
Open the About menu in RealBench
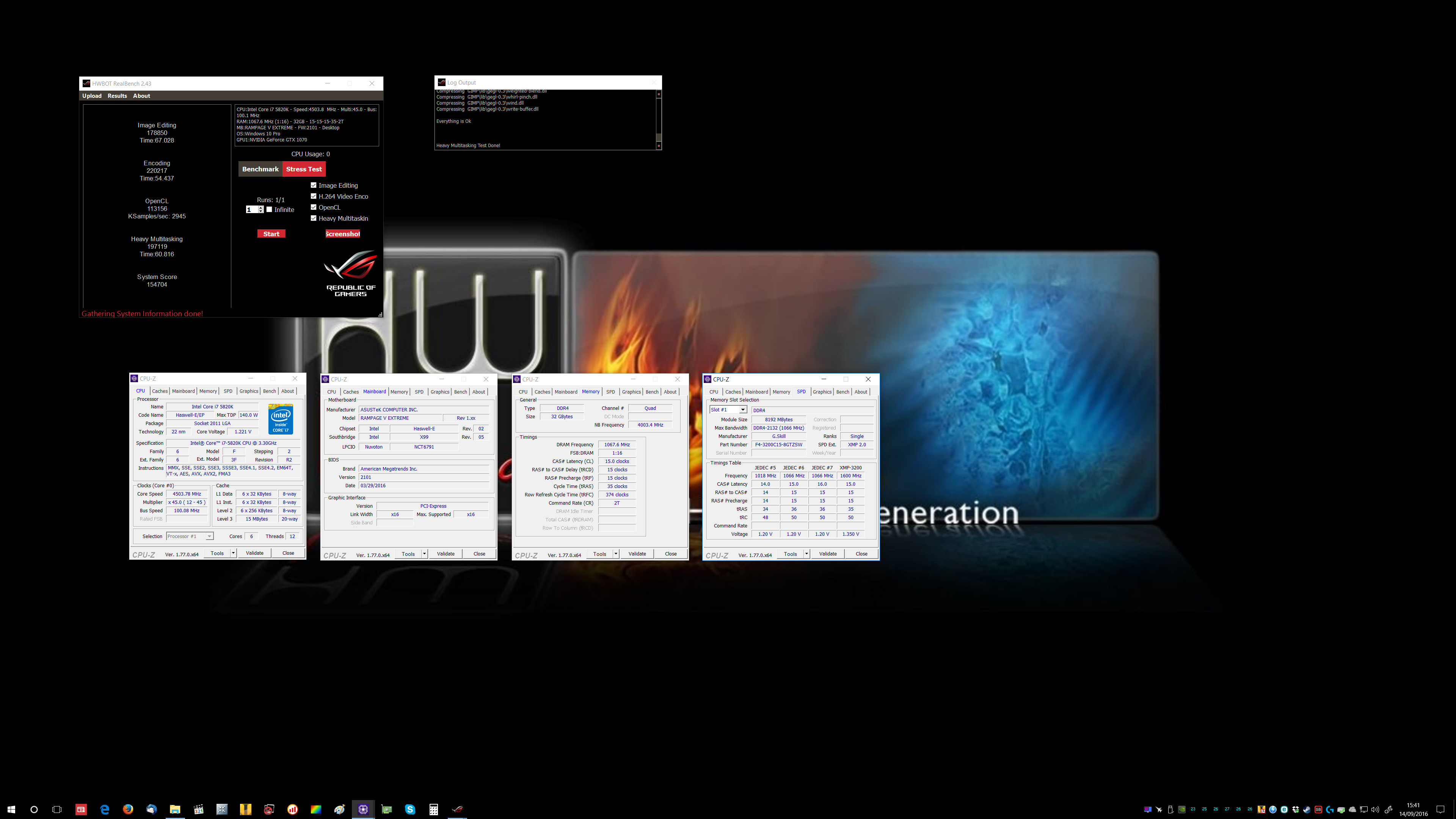click(x=141, y=96)
